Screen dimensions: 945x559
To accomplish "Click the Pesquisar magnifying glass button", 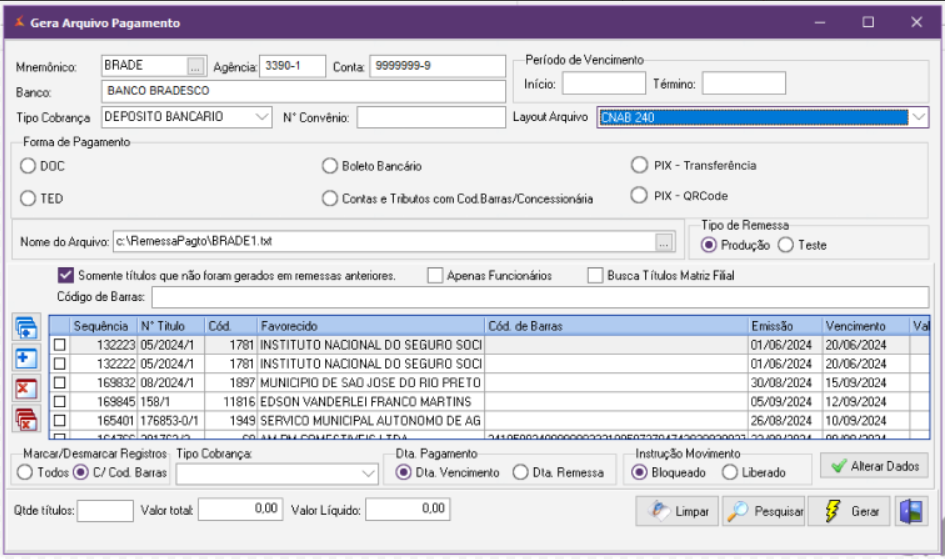I will pyautogui.click(x=765, y=510).
